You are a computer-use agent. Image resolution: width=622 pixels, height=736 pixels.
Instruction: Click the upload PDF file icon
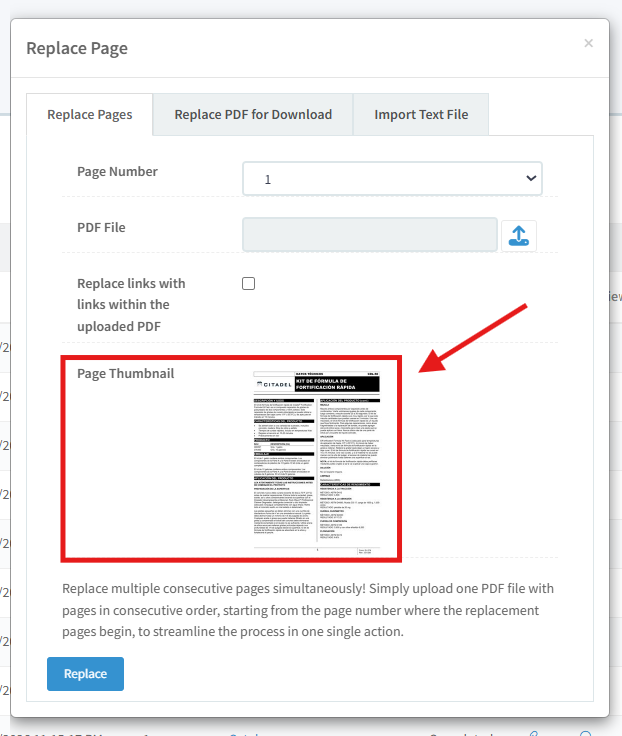coord(518,236)
